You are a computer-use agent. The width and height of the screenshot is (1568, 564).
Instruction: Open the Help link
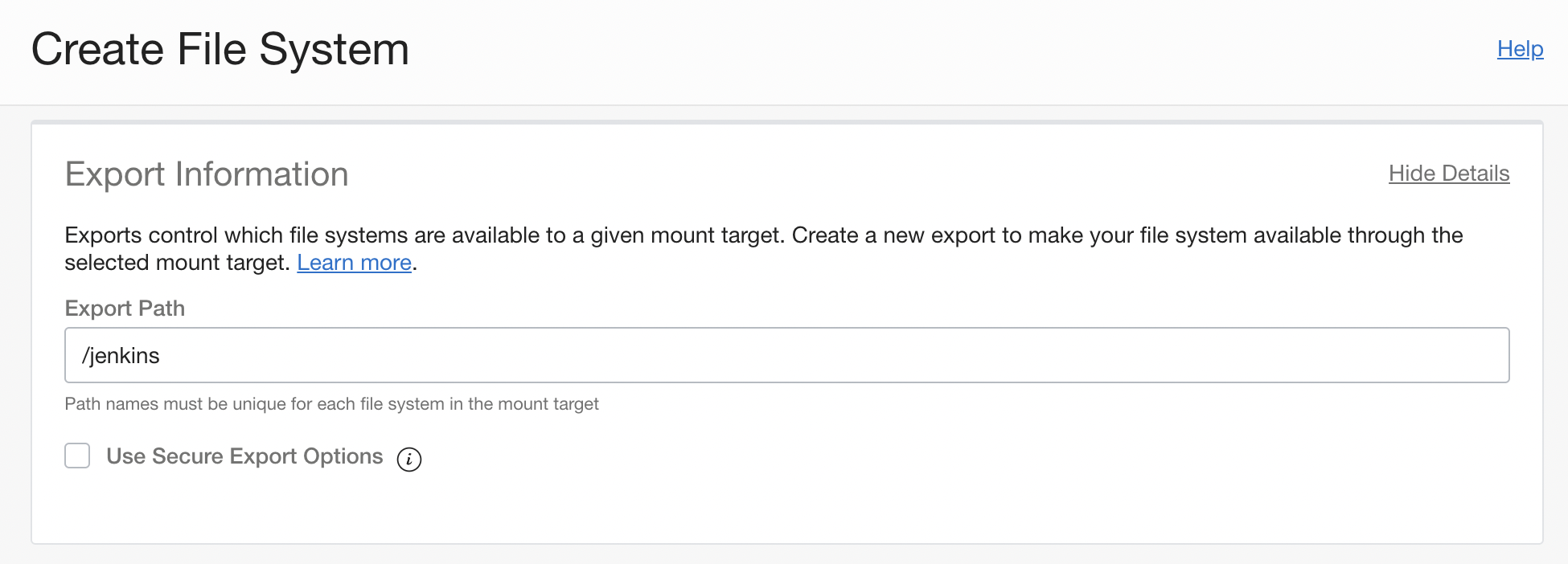(1520, 49)
